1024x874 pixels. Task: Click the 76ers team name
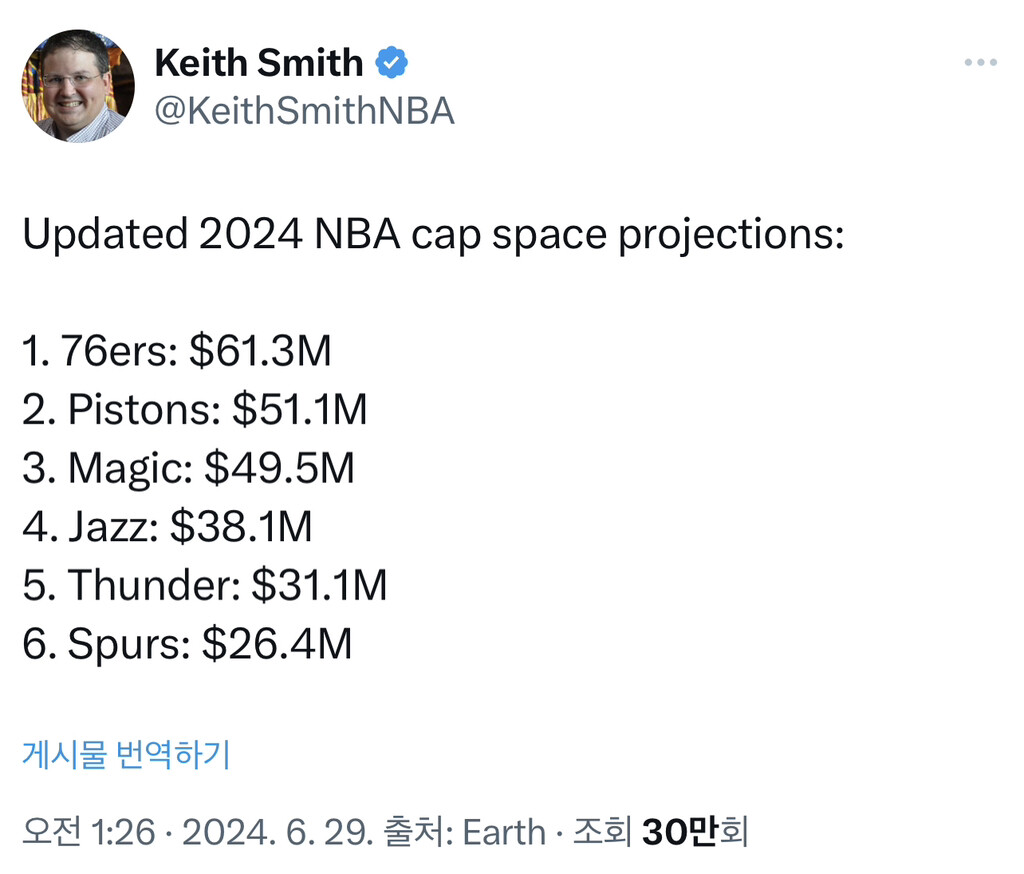click(117, 351)
